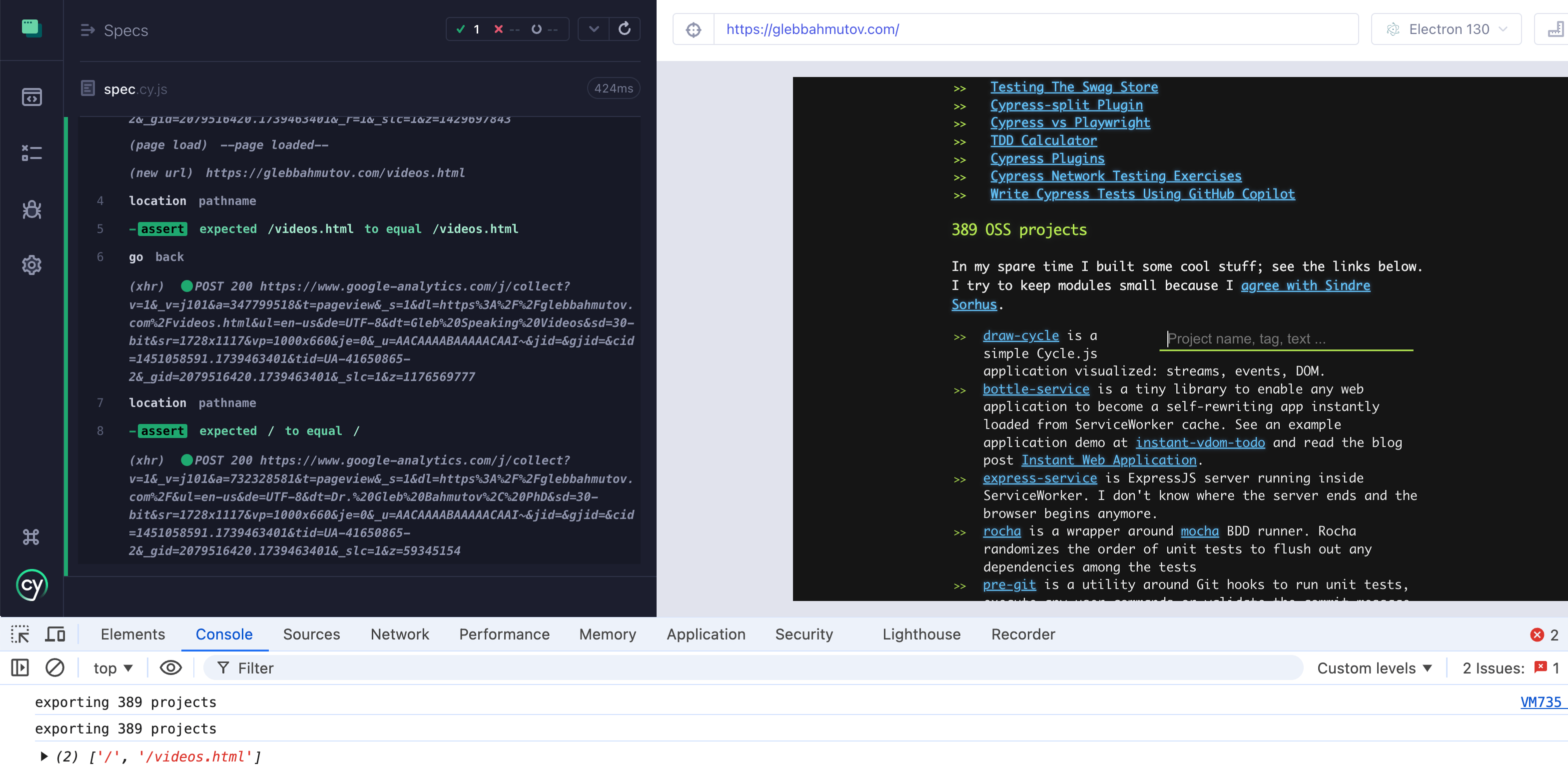Open the Security tab

tap(803, 634)
